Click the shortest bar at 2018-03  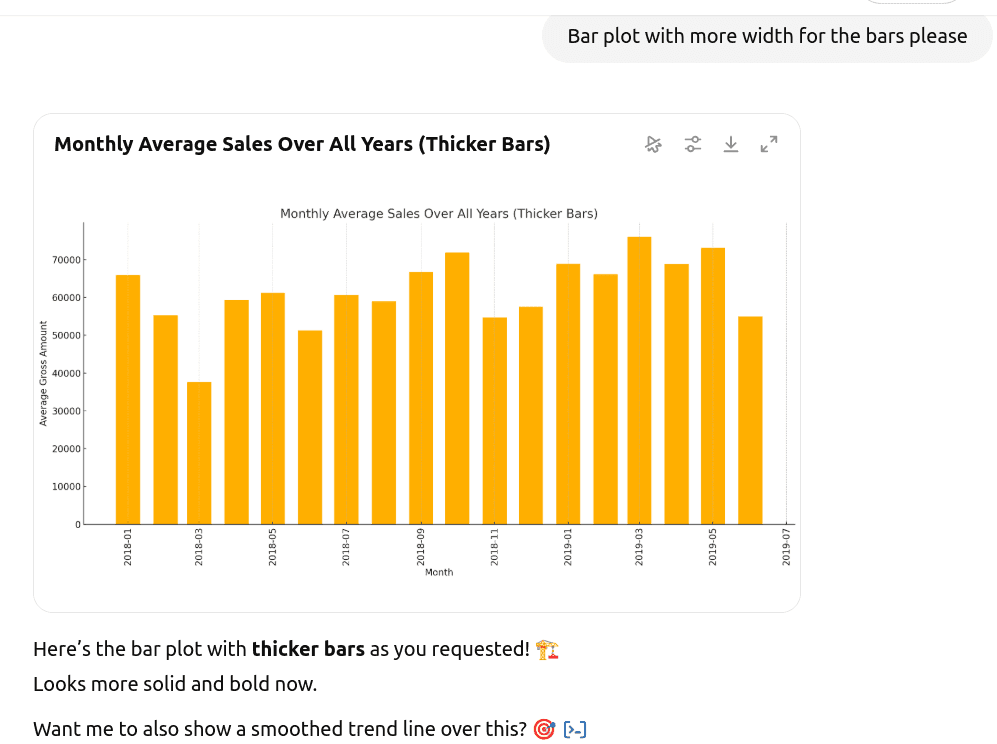pyautogui.click(x=198, y=450)
